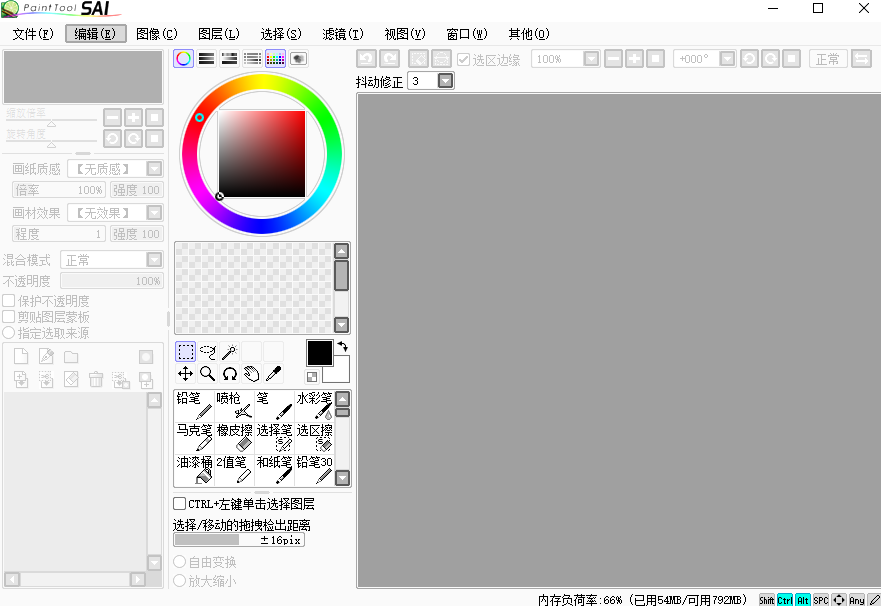The width and height of the screenshot is (881, 606).
Task: Select the Lasso selection tool
Action: click(x=207, y=351)
